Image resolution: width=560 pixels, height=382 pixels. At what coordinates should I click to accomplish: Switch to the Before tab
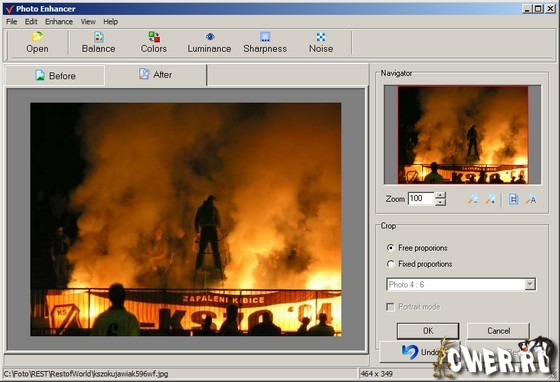(55, 76)
